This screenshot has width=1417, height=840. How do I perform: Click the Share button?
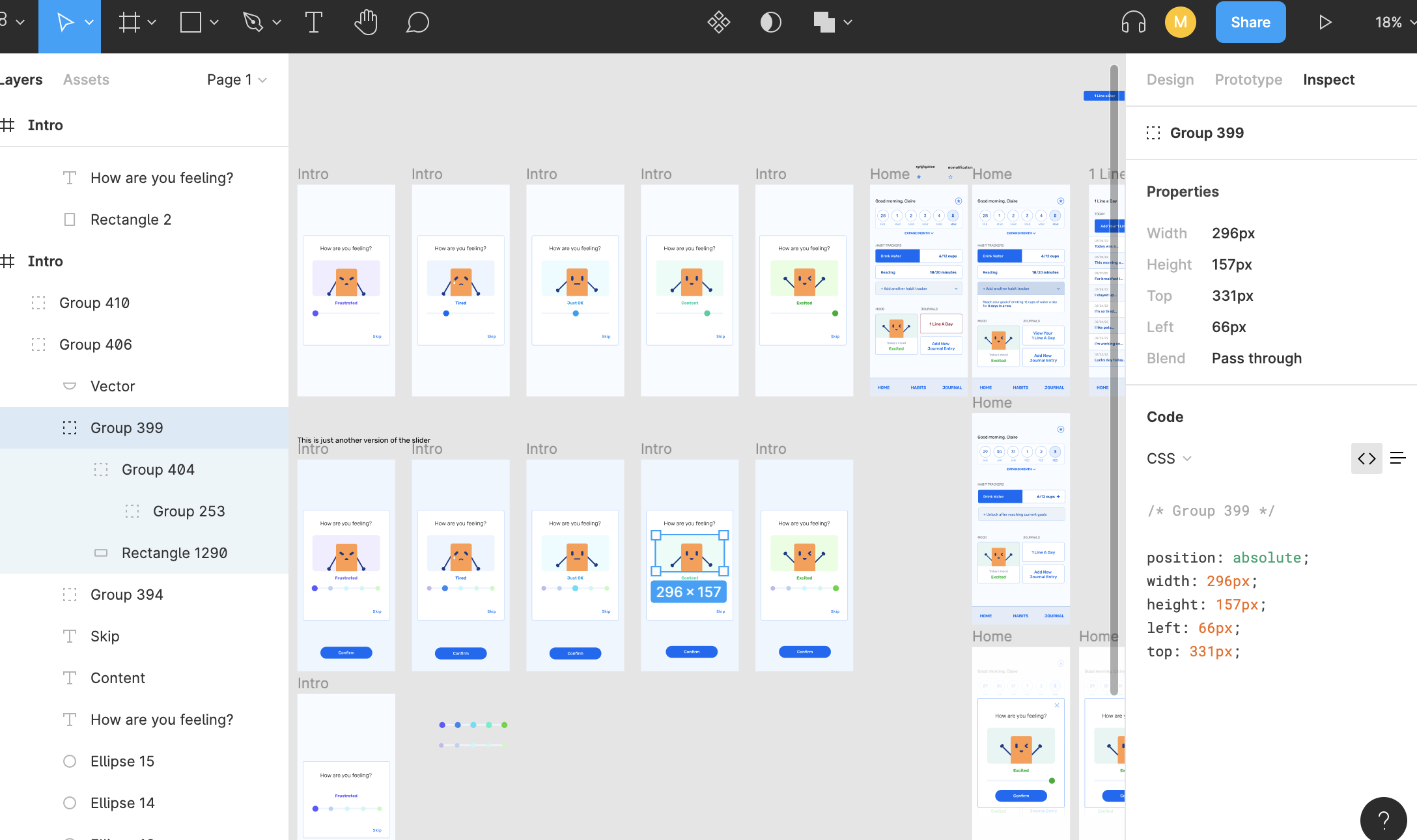click(x=1250, y=23)
